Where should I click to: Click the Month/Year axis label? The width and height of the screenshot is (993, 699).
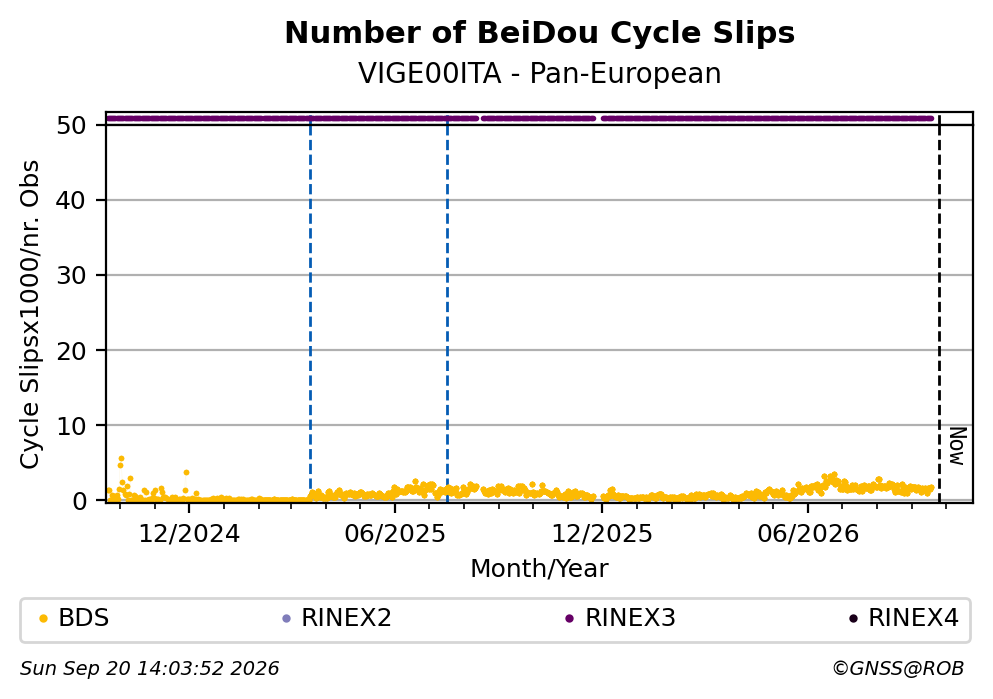540,569
